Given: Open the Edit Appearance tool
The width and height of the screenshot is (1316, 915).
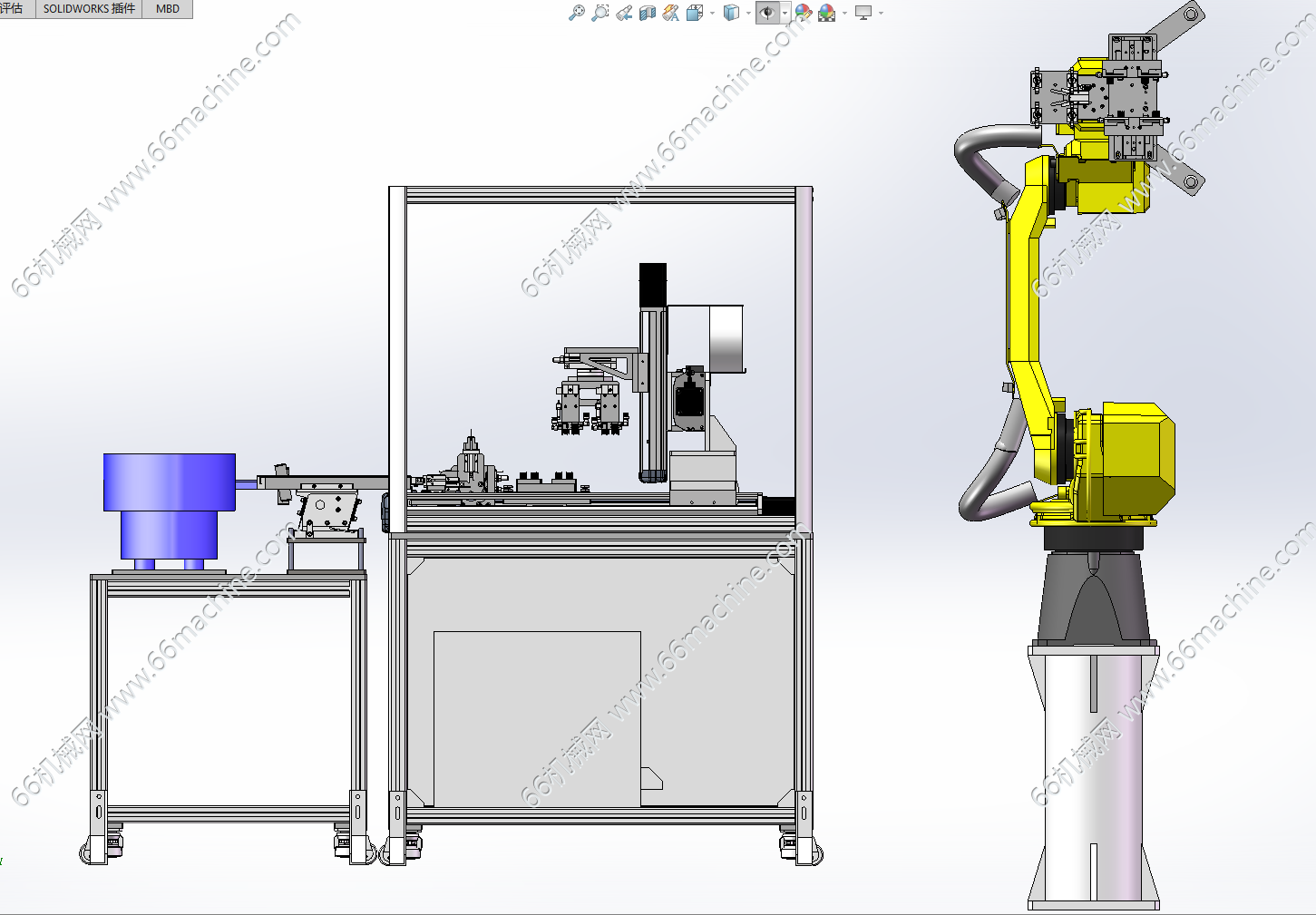Looking at the screenshot, I should pos(803,13).
